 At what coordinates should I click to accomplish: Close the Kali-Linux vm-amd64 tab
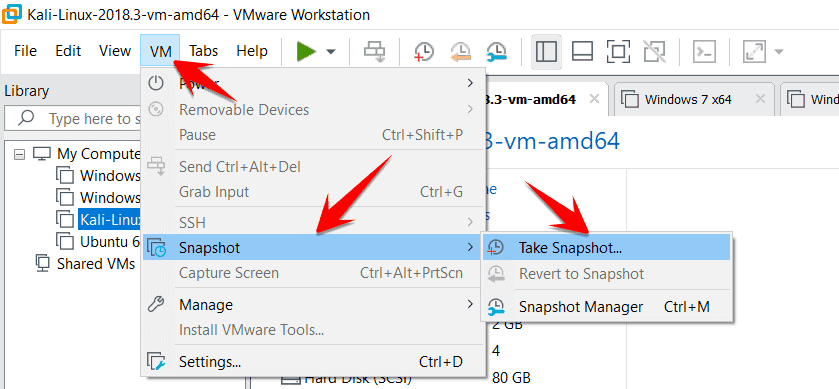[594, 99]
